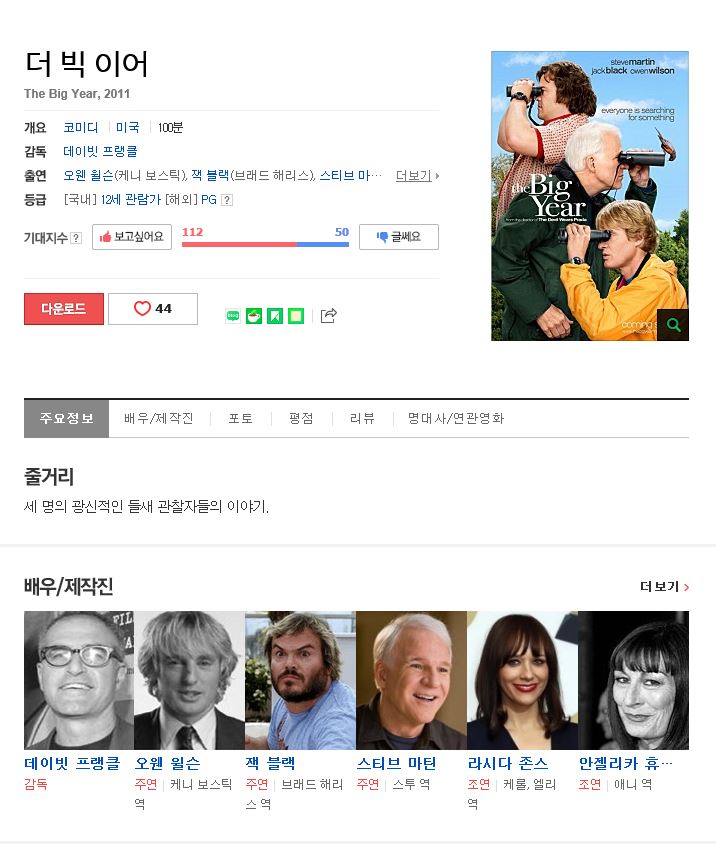Image resolution: width=716 pixels, height=854 pixels.
Task: Open the 명대사/연관영화 tab
Action: tap(456, 418)
